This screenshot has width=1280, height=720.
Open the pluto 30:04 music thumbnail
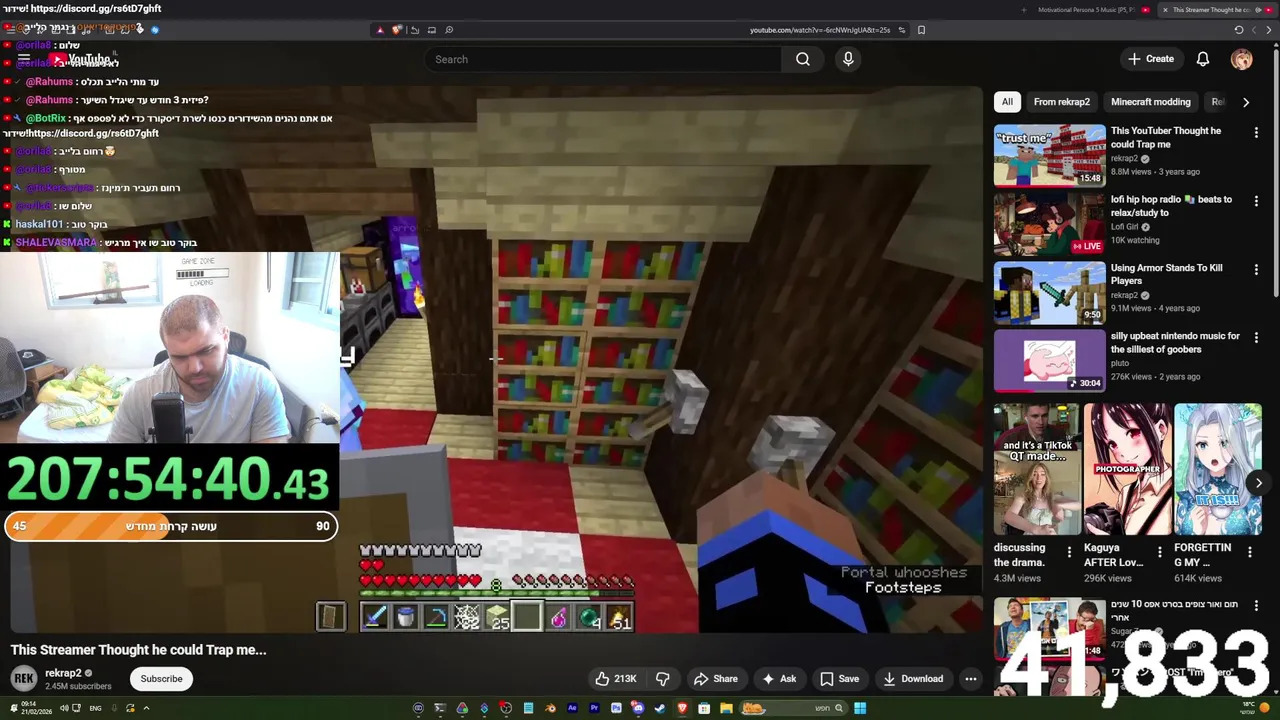1049,361
